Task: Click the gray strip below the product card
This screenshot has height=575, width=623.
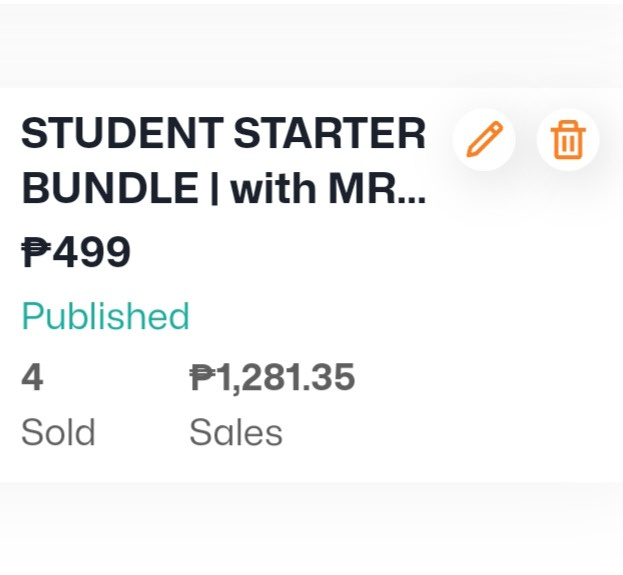Action: pyautogui.click(x=312, y=529)
